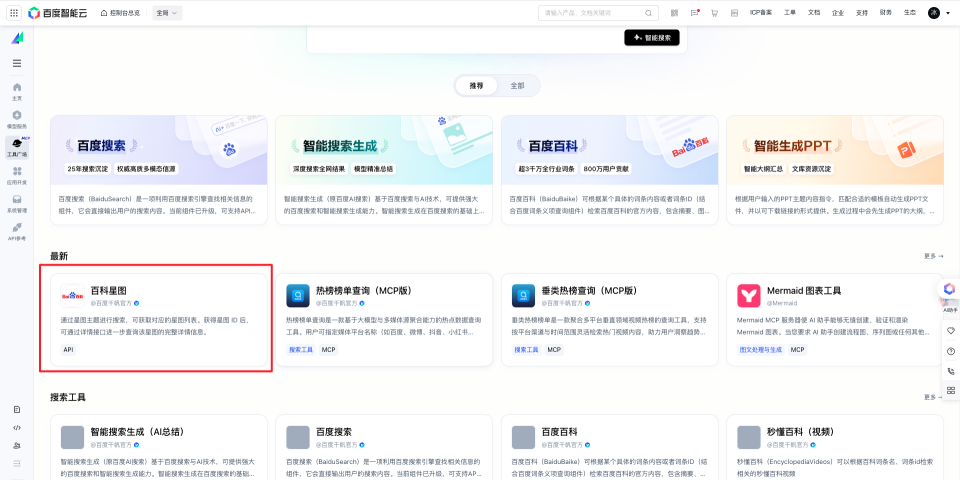
Task: Click the 智能搜索 black button
Action: click(x=652, y=37)
